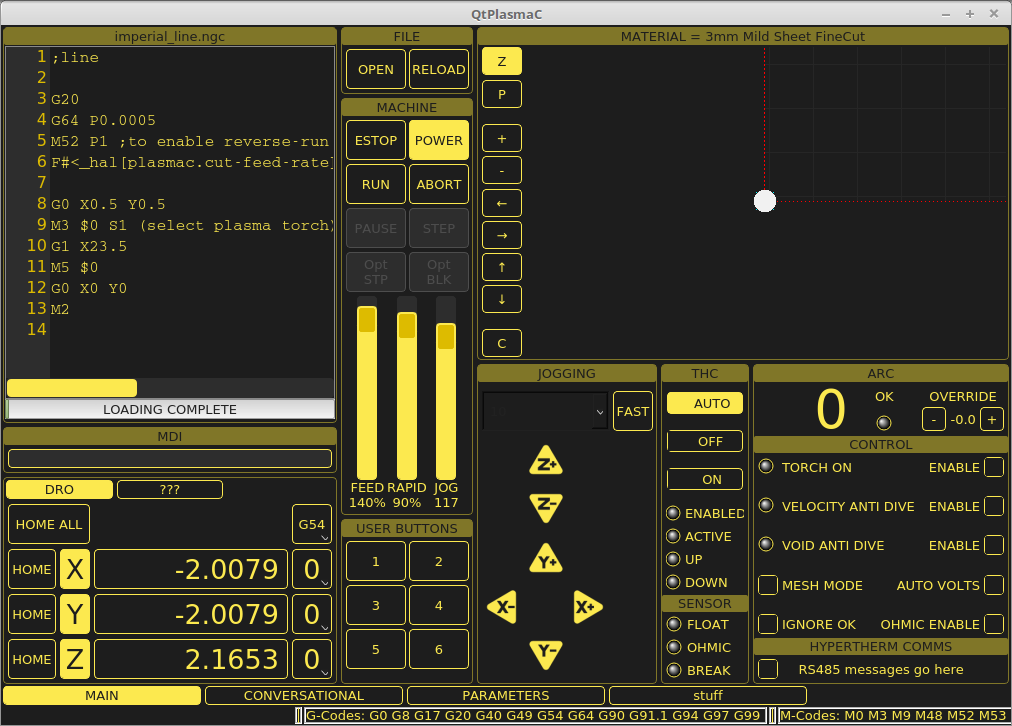
Task: Open X axis zero dropdown
Action: coord(312,569)
